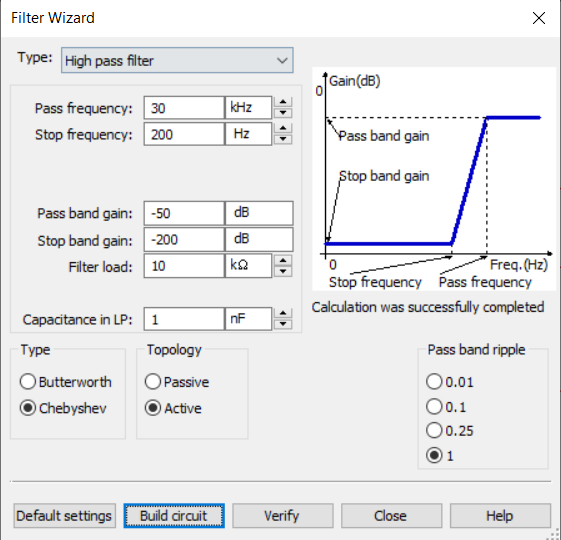Click the Verify button
Image resolution: width=561 pixels, height=540 pixels.
(x=283, y=516)
